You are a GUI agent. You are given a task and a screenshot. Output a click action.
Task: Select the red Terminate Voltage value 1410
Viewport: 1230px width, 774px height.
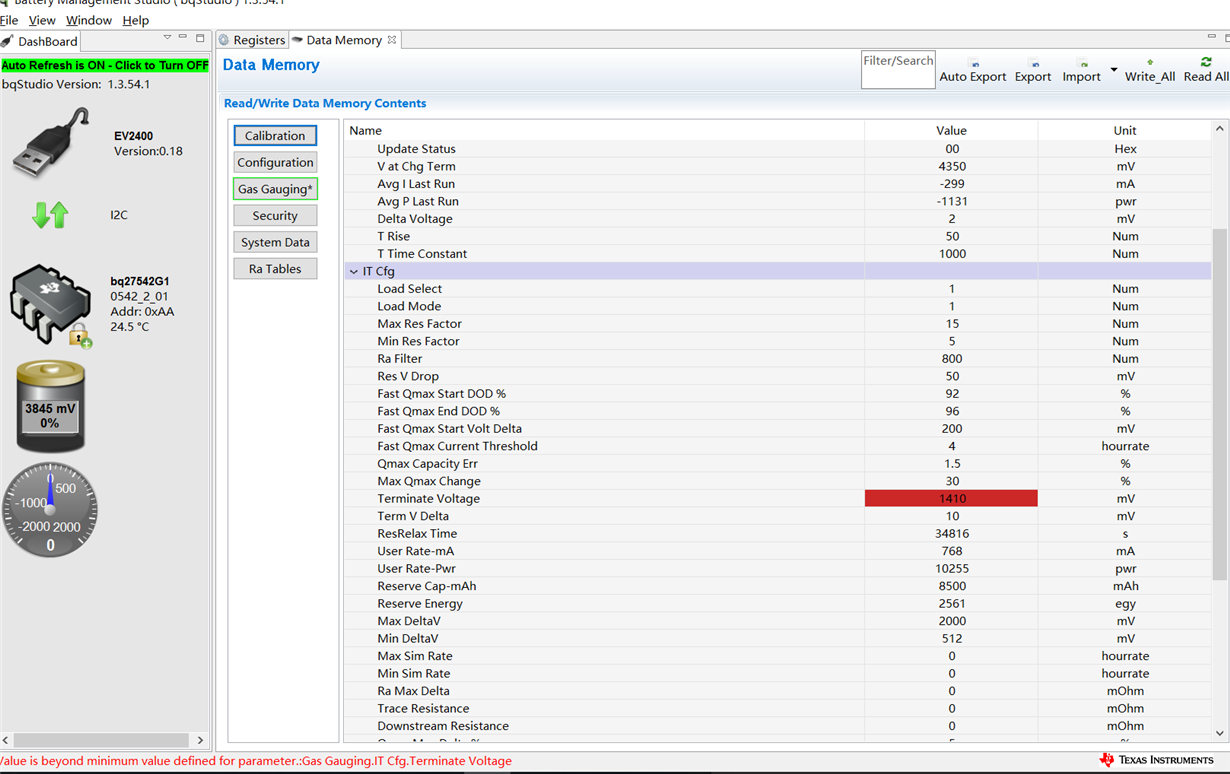pos(951,498)
